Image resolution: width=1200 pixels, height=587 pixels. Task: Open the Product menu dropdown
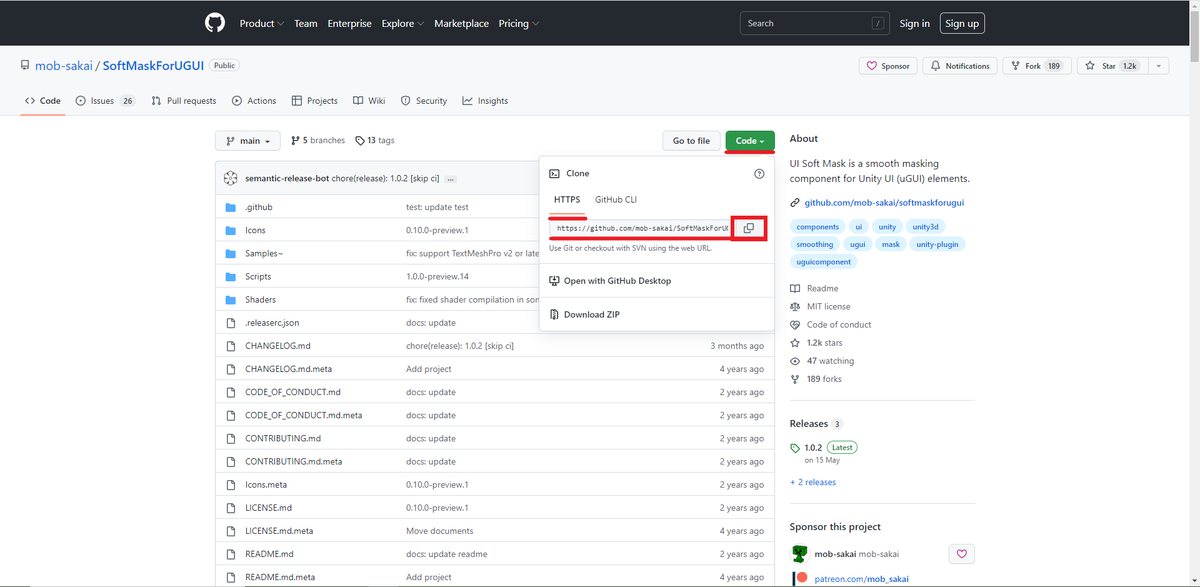[262, 23]
